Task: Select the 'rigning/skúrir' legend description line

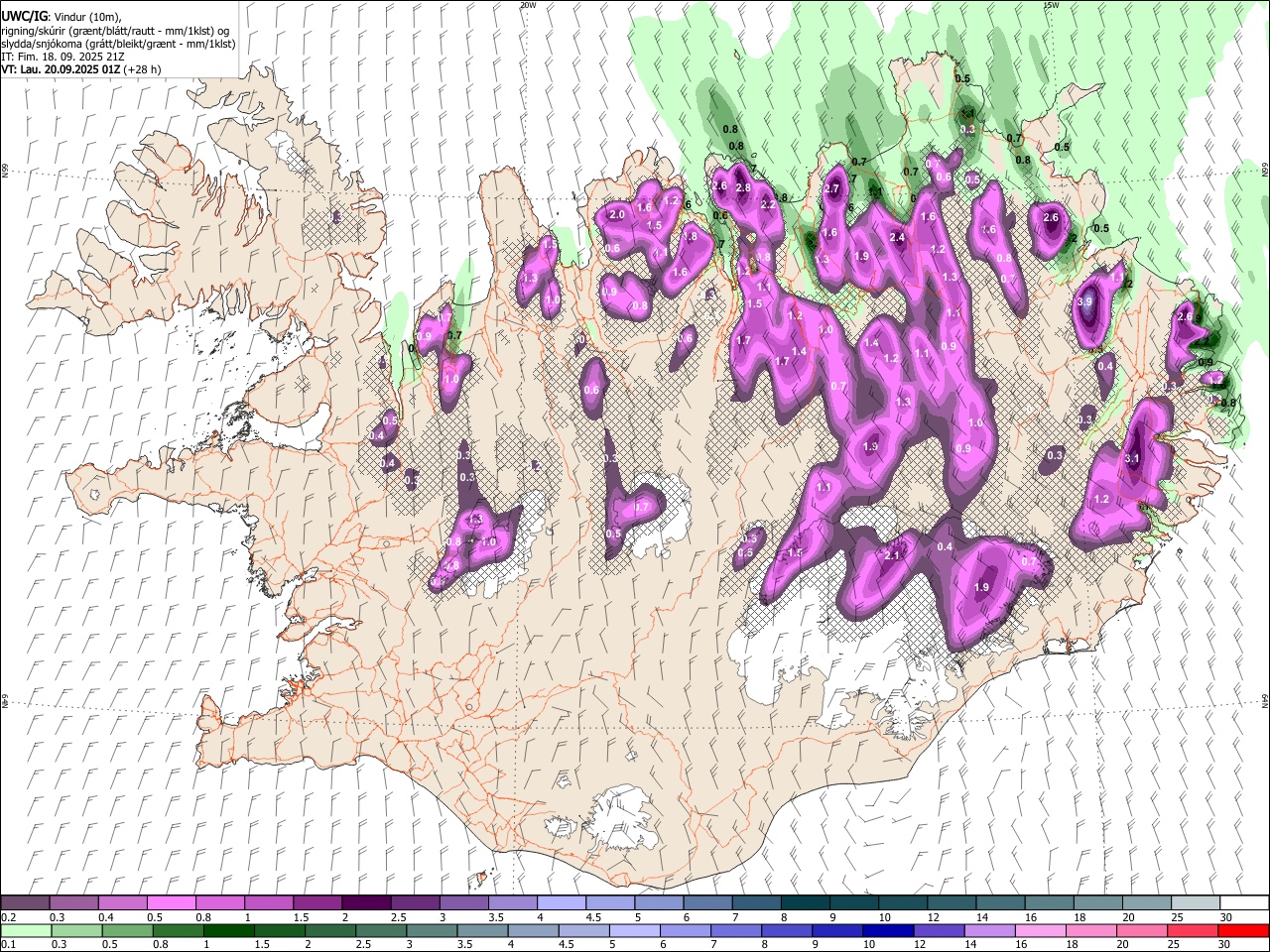Action: pos(115,31)
